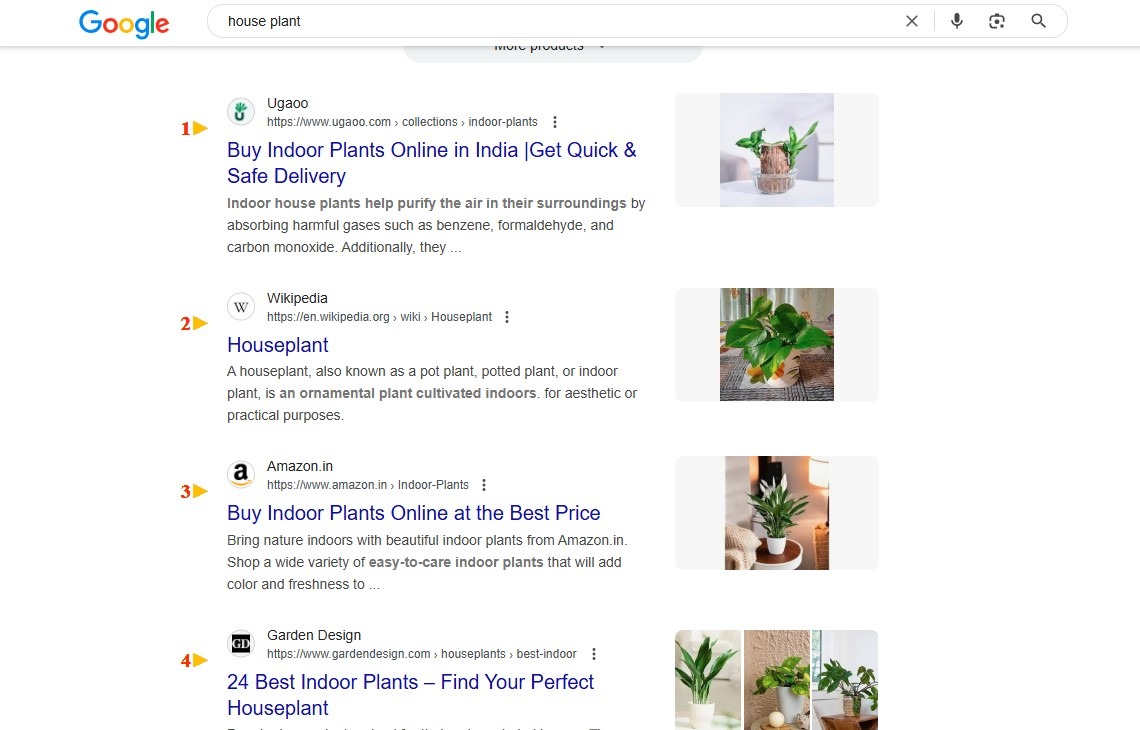Open the three-dot menu beside Ugaoo result
The width and height of the screenshot is (1140, 730).
point(555,122)
